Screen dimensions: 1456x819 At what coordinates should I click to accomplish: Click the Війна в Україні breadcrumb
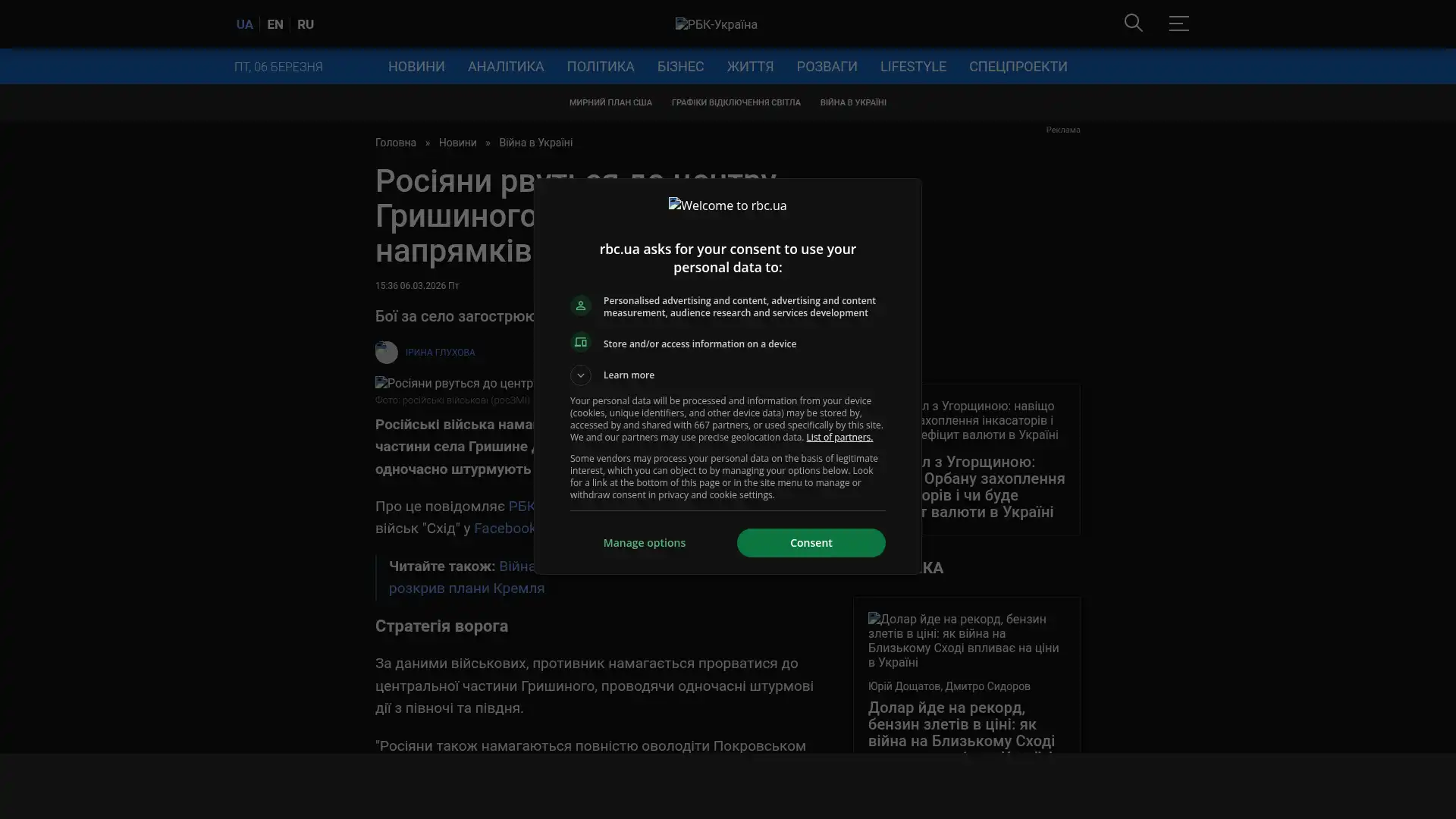click(x=535, y=143)
